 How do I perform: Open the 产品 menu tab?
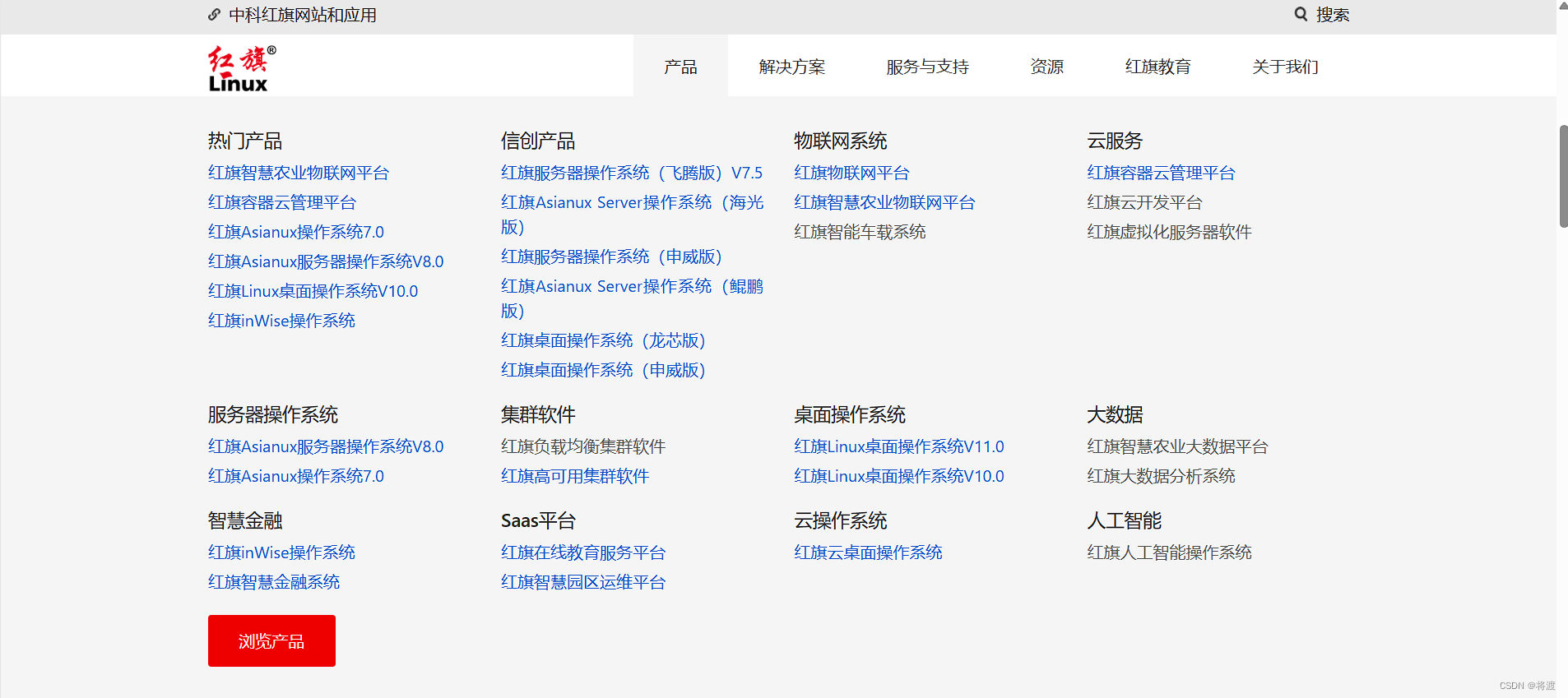coord(680,66)
